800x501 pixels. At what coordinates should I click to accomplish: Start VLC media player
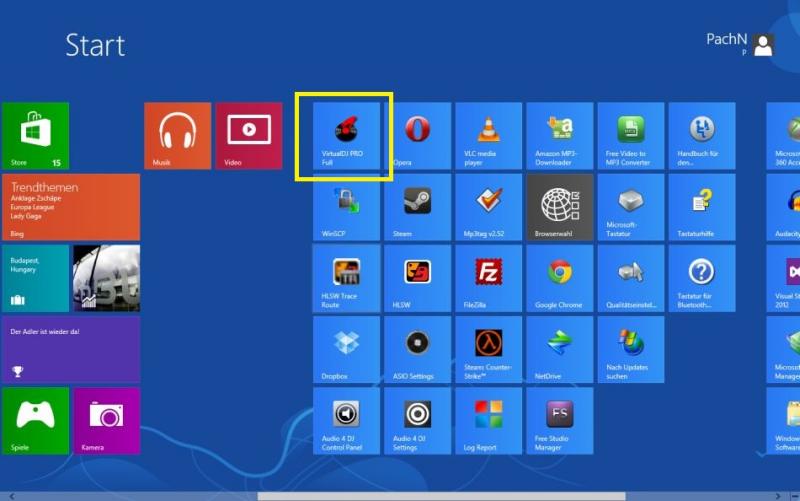489,136
